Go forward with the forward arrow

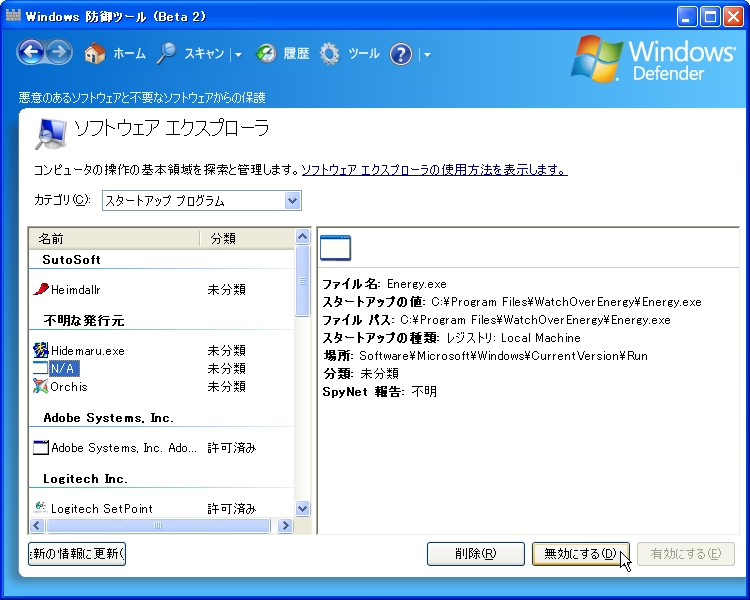click(x=59, y=52)
